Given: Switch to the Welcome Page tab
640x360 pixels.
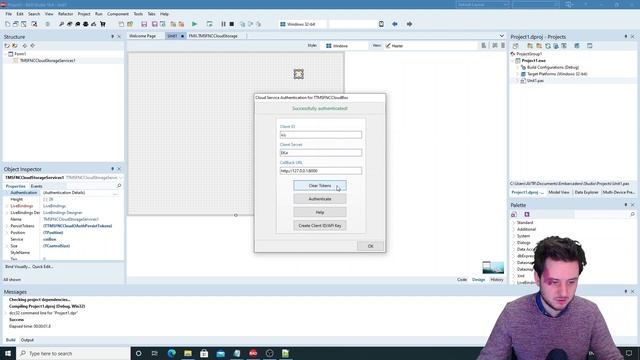Looking at the screenshot, I should 143,36.
